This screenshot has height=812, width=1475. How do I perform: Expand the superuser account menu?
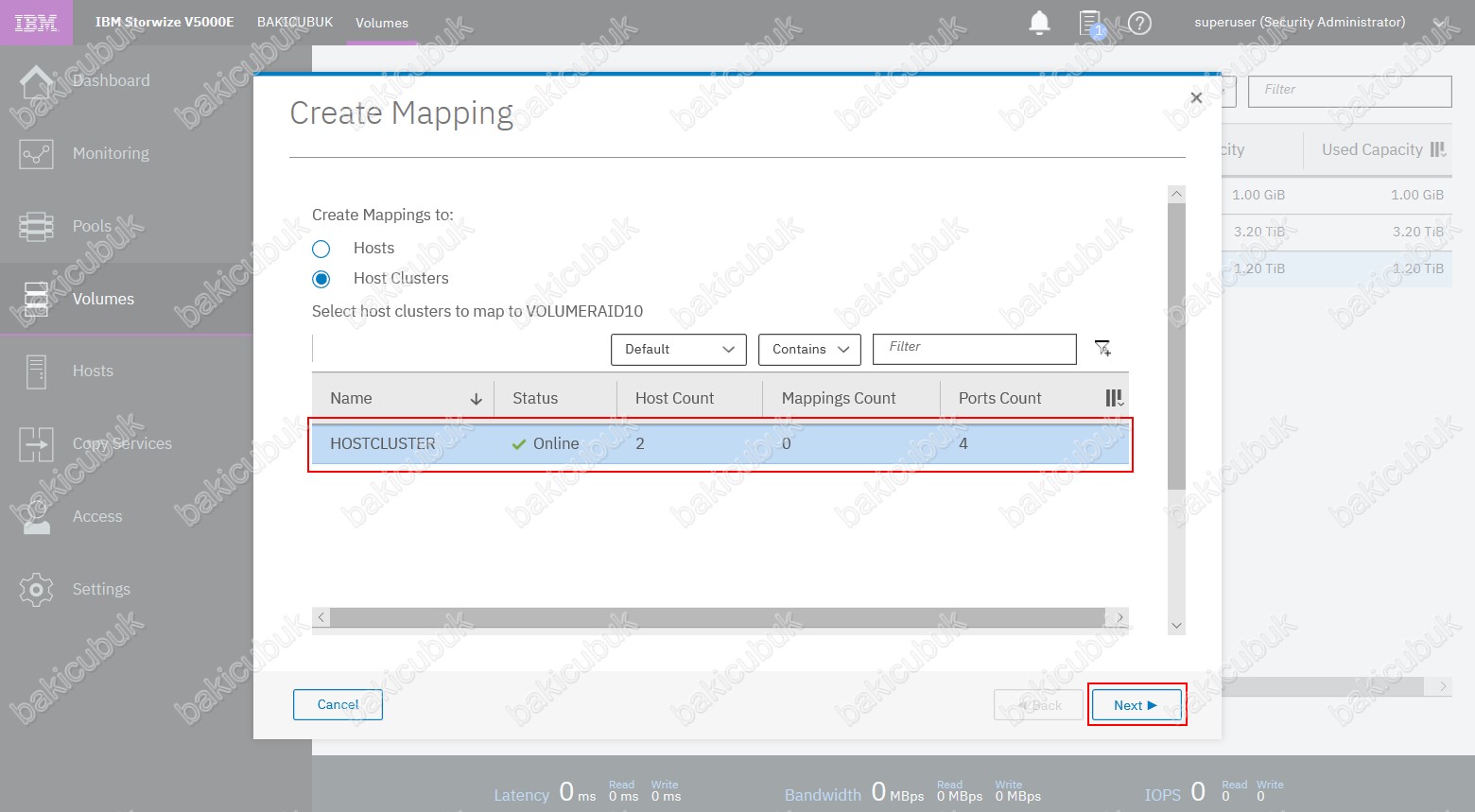[x=1440, y=23]
